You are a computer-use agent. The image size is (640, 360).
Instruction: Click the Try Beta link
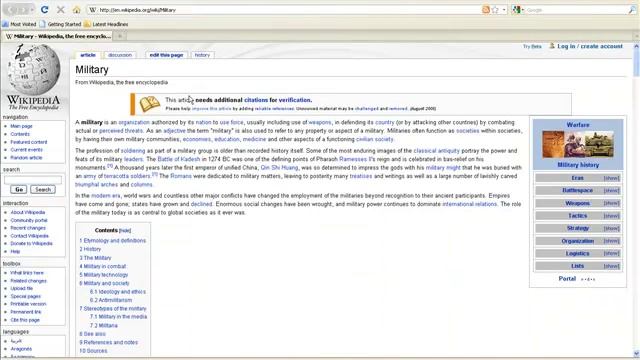[532, 47]
